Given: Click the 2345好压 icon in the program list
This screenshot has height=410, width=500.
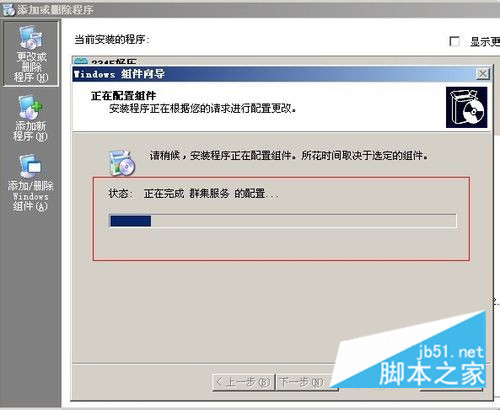Looking at the screenshot, I should click(x=80, y=61).
